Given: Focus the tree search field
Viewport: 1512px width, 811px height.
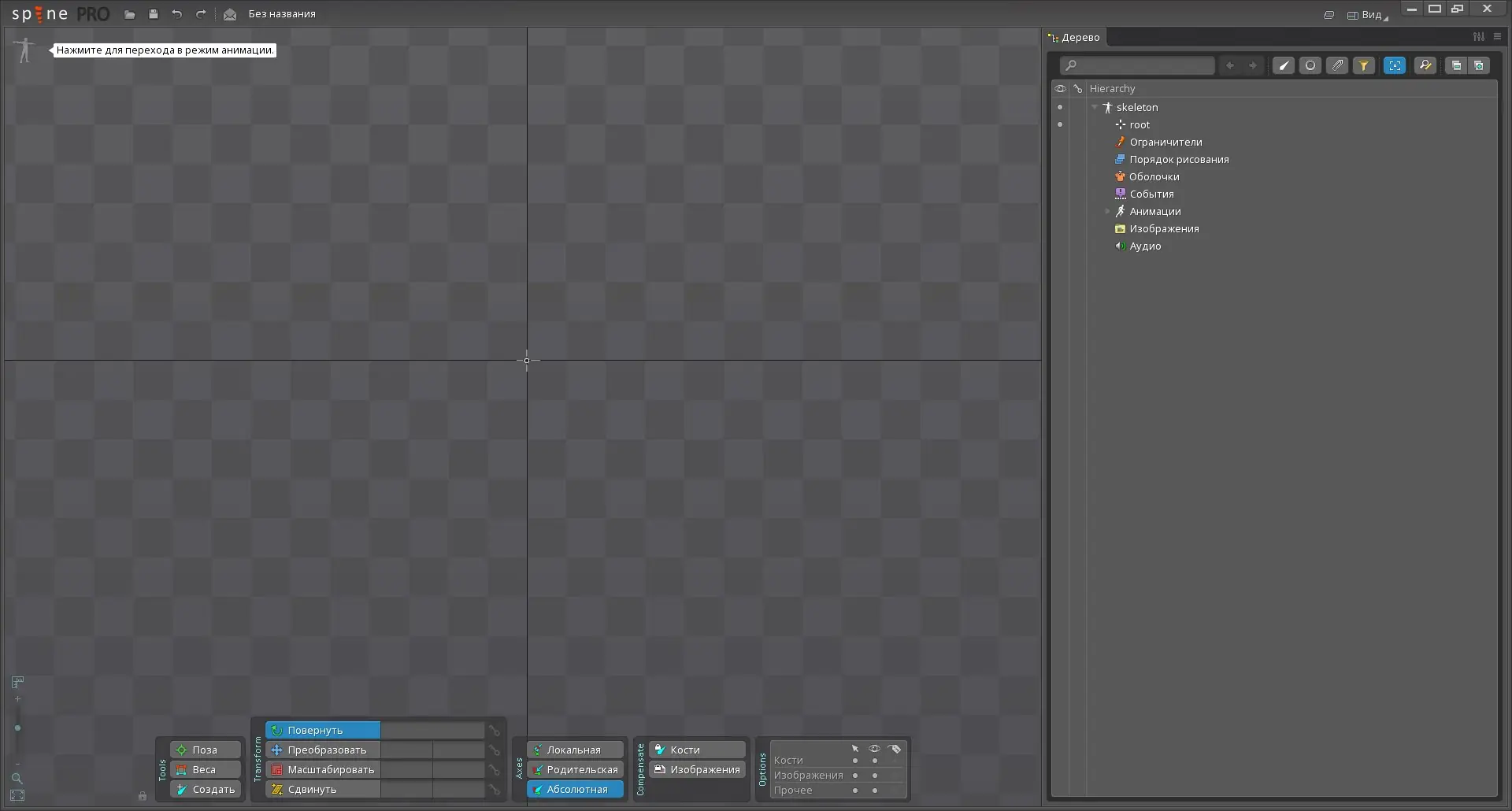Looking at the screenshot, I should [1137, 65].
